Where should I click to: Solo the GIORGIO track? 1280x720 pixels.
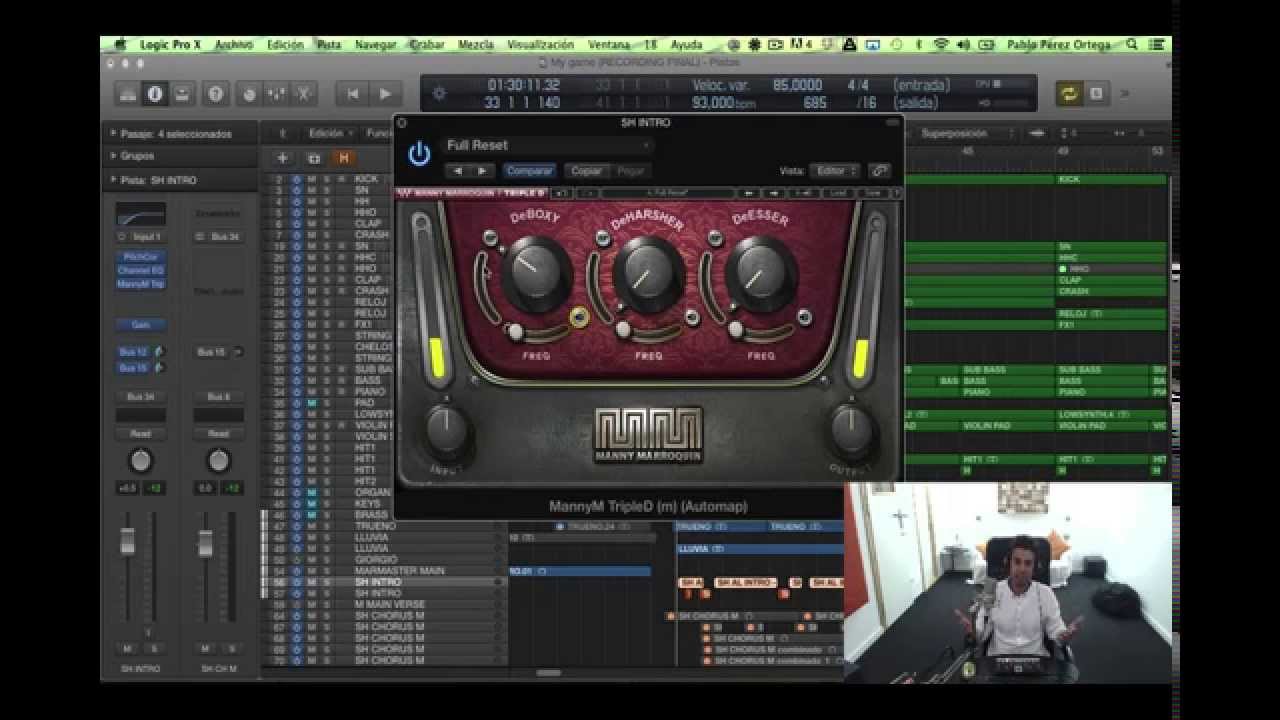click(x=326, y=560)
